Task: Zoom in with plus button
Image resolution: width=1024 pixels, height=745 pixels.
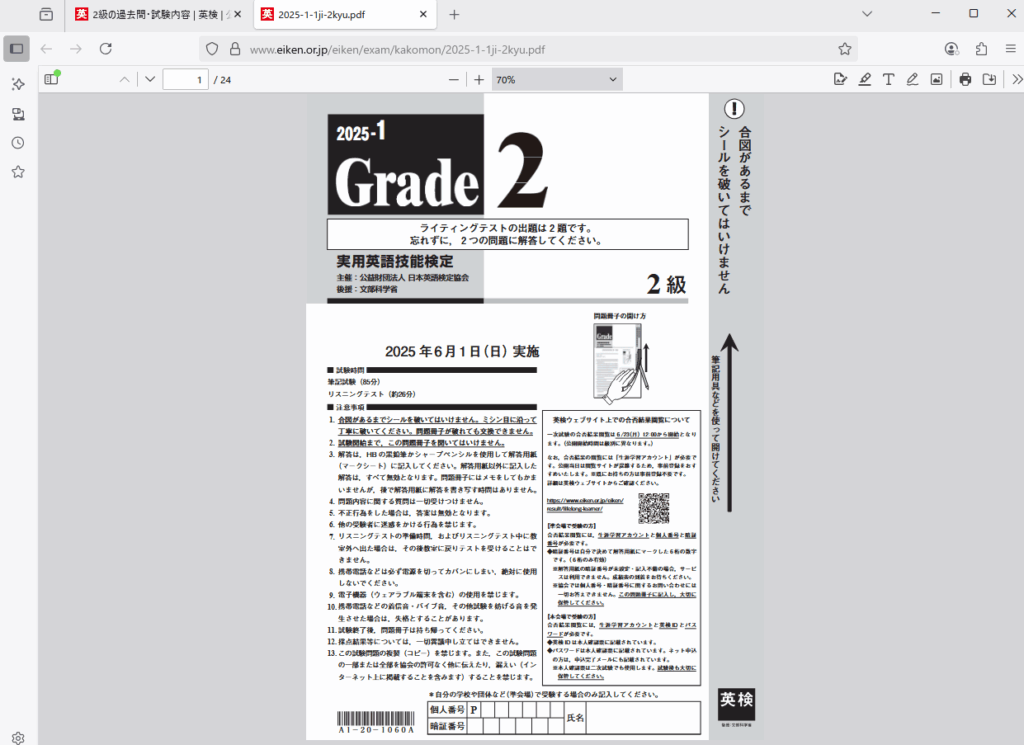Action: coord(479,80)
